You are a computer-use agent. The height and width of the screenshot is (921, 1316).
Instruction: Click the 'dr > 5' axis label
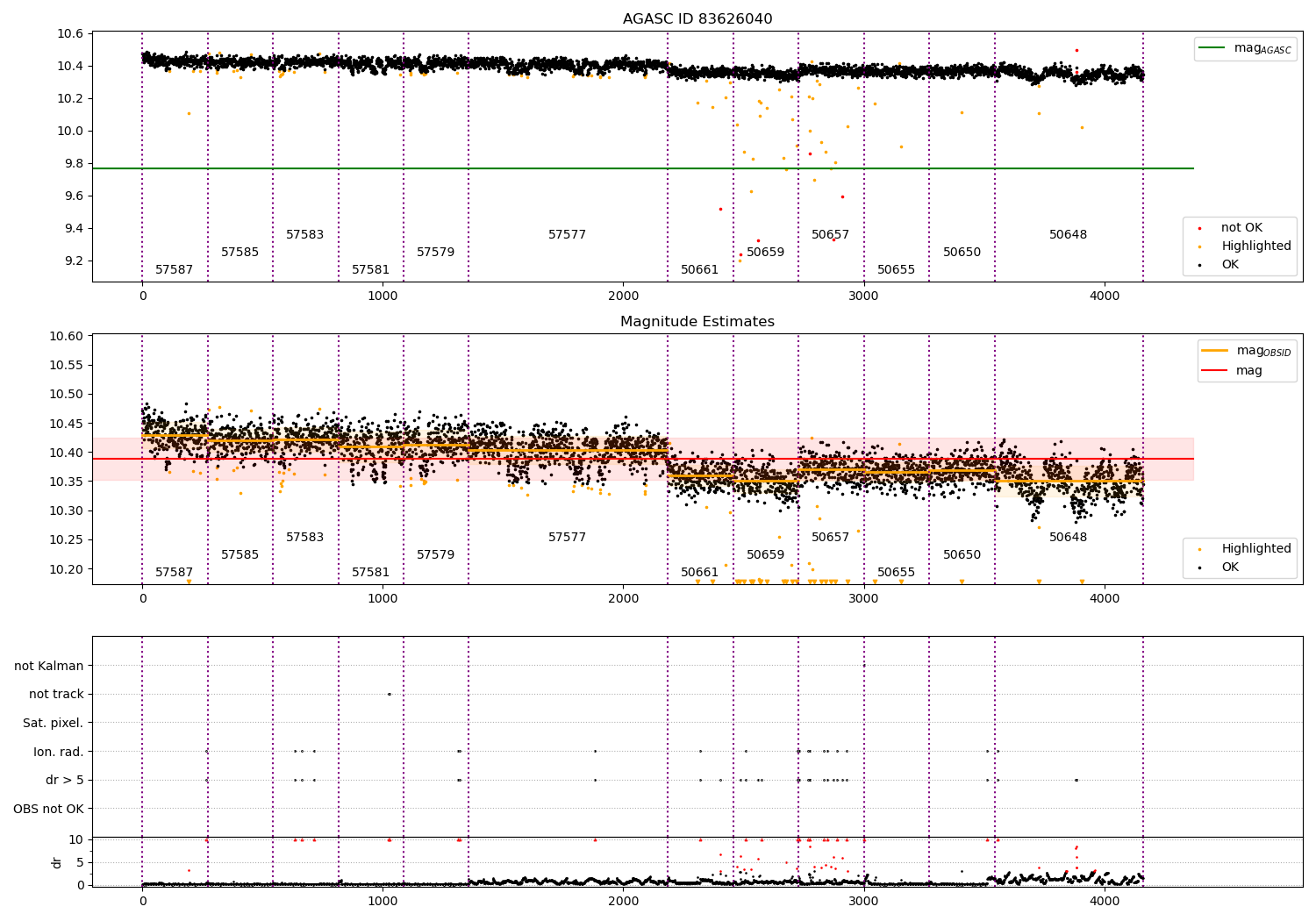coord(65,781)
